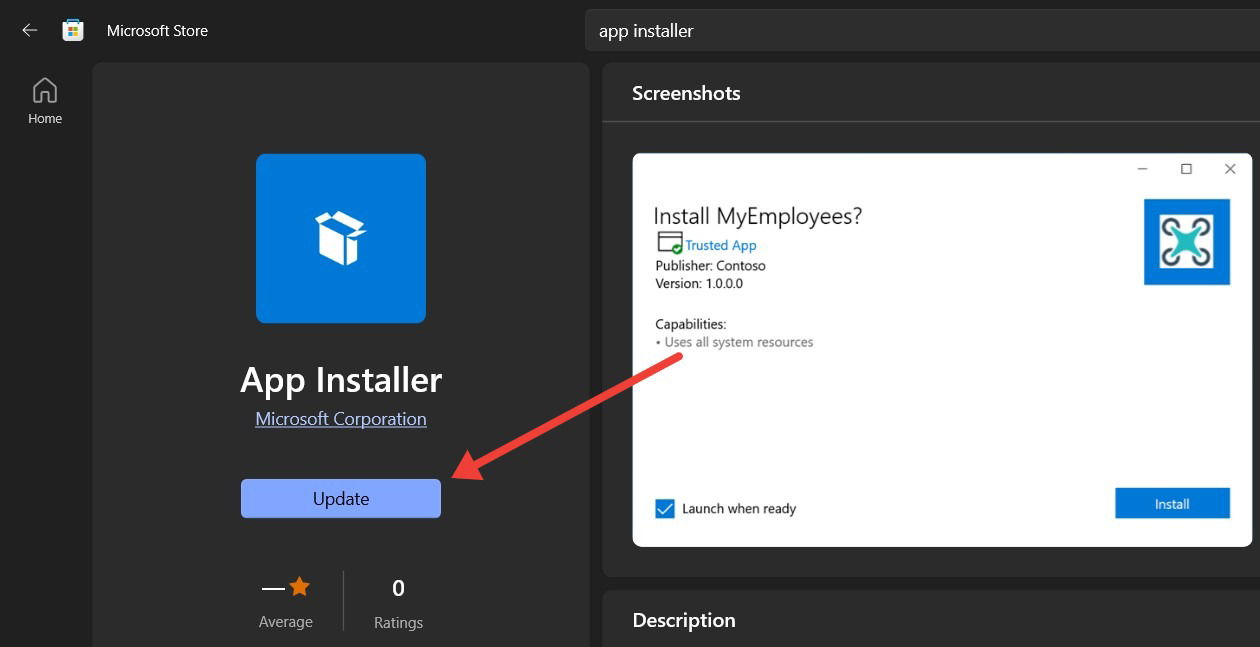
Task: Open the Home sidebar item
Action: [45, 101]
